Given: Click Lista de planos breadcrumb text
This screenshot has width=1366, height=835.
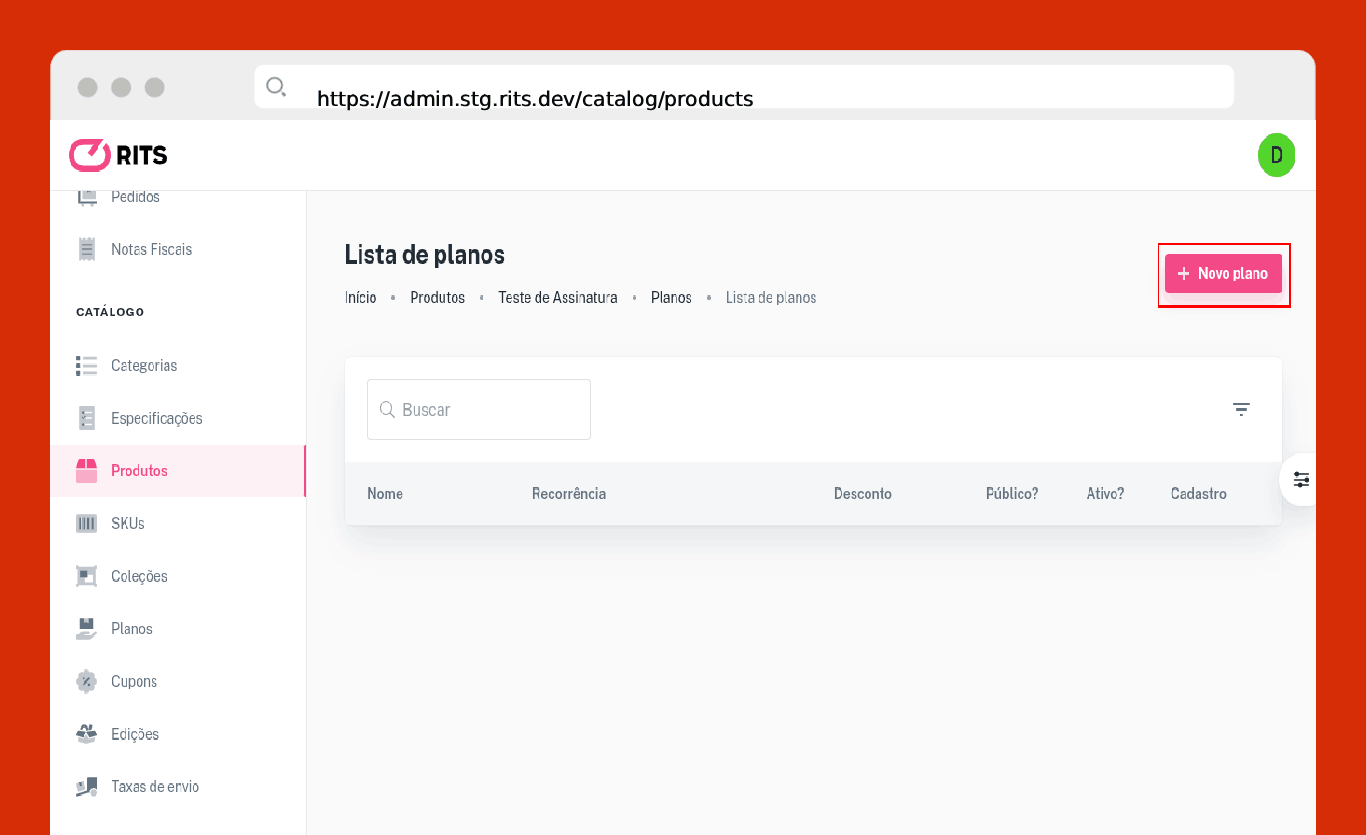Looking at the screenshot, I should pos(771,298).
